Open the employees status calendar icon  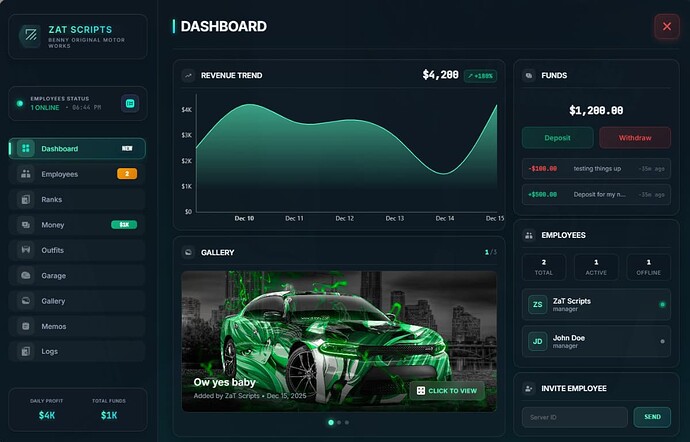[130, 103]
